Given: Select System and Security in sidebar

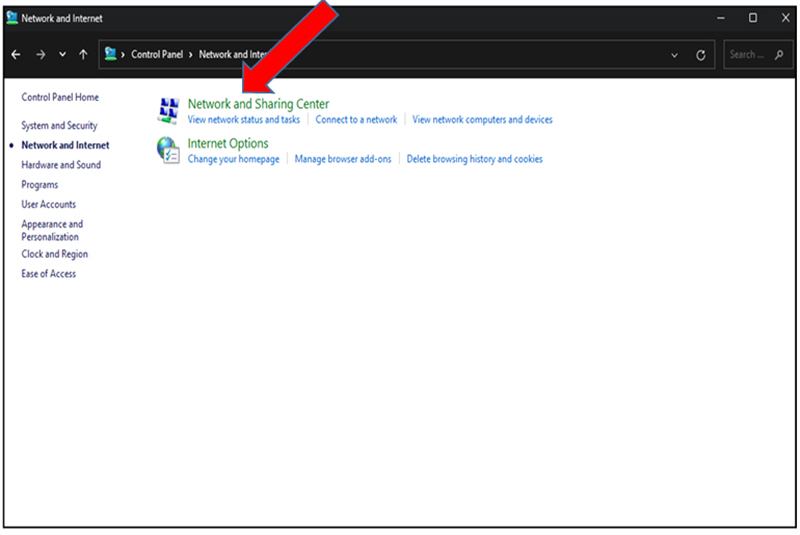Looking at the screenshot, I should [x=59, y=125].
